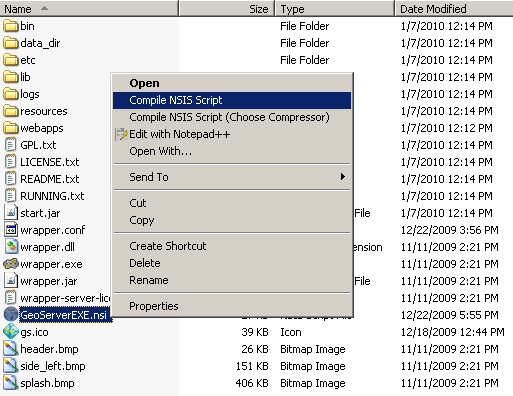This screenshot has height=396, width=513.
Task: Select the data_dir folder icon
Action: (11, 43)
